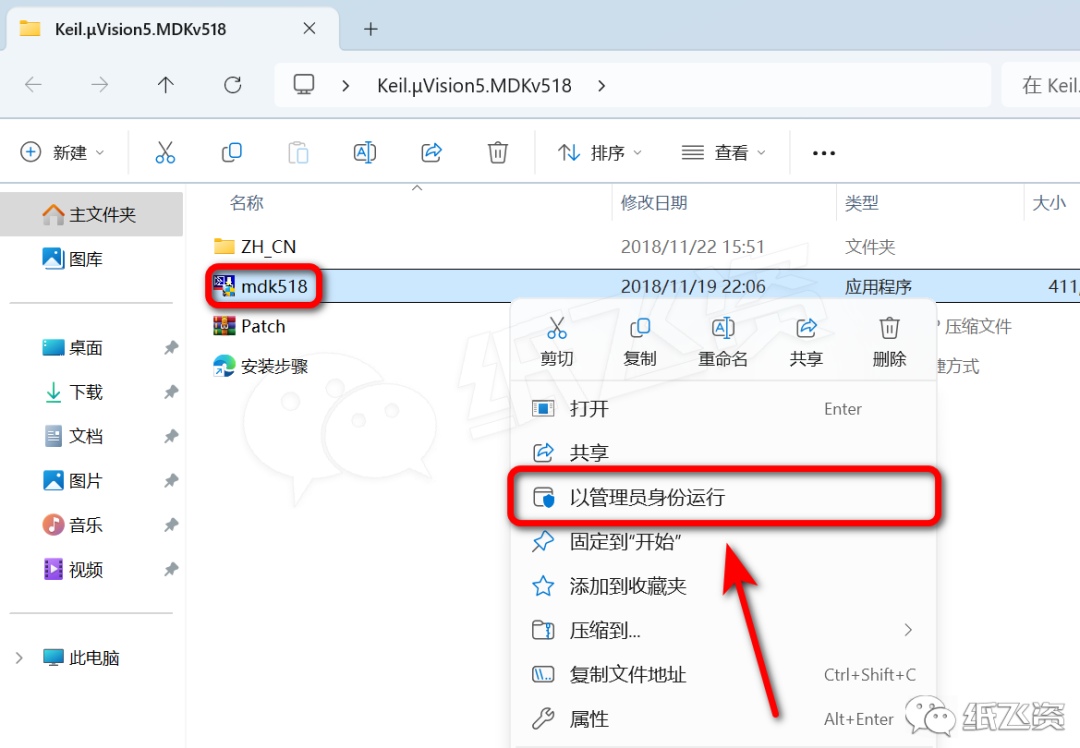This screenshot has height=748, width=1080.
Task: Open the three-dot more options menu
Action: (824, 153)
